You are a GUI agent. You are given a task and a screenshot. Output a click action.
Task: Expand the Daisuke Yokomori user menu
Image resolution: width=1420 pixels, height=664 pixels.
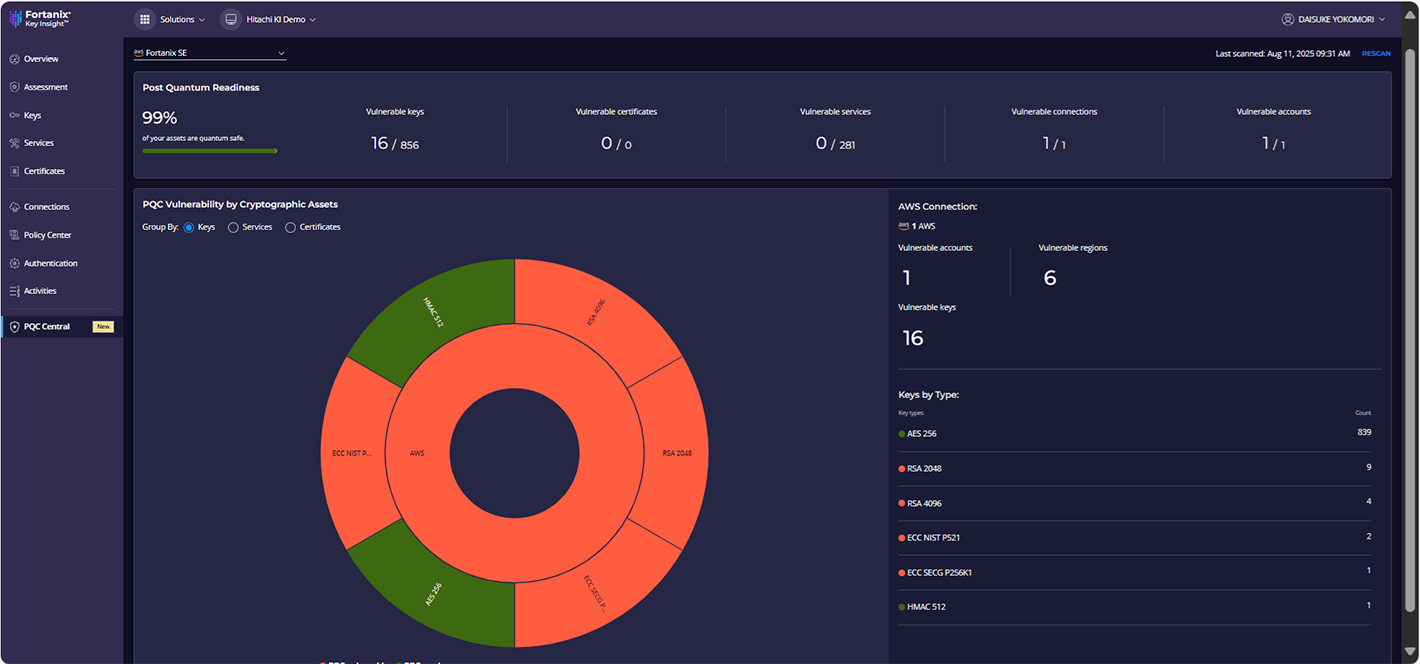coord(1334,19)
